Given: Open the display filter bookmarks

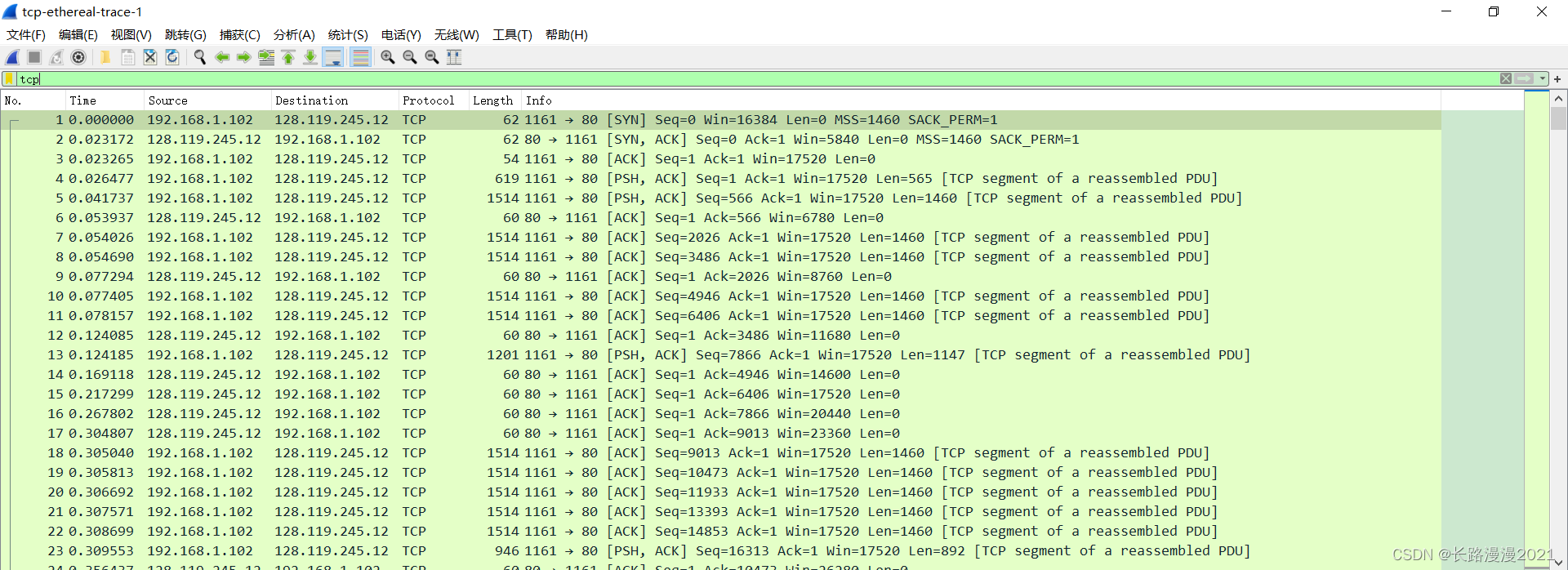Looking at the screenshot, I should (9, 79).
